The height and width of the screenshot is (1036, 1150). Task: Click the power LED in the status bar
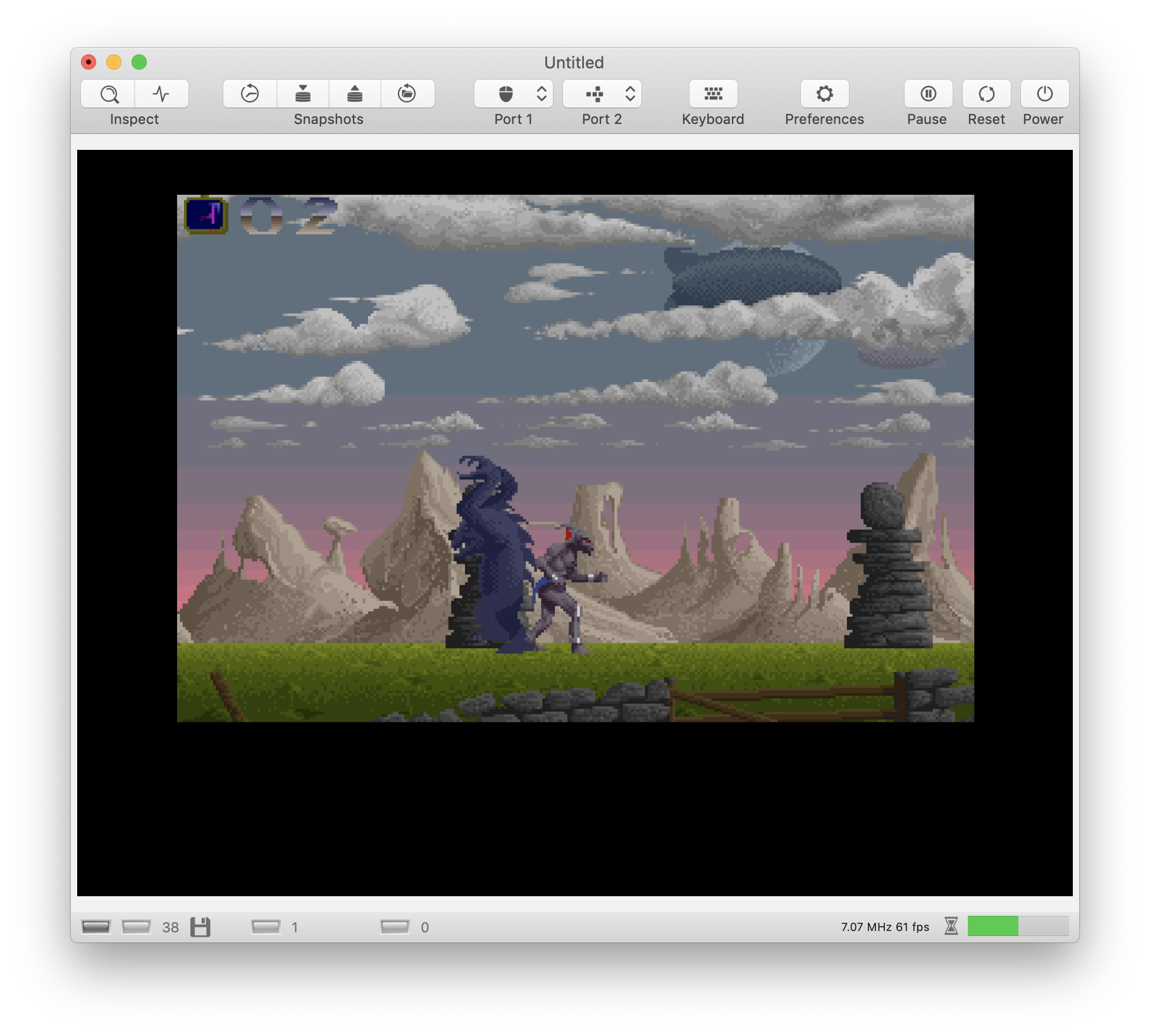coord(96,927)
